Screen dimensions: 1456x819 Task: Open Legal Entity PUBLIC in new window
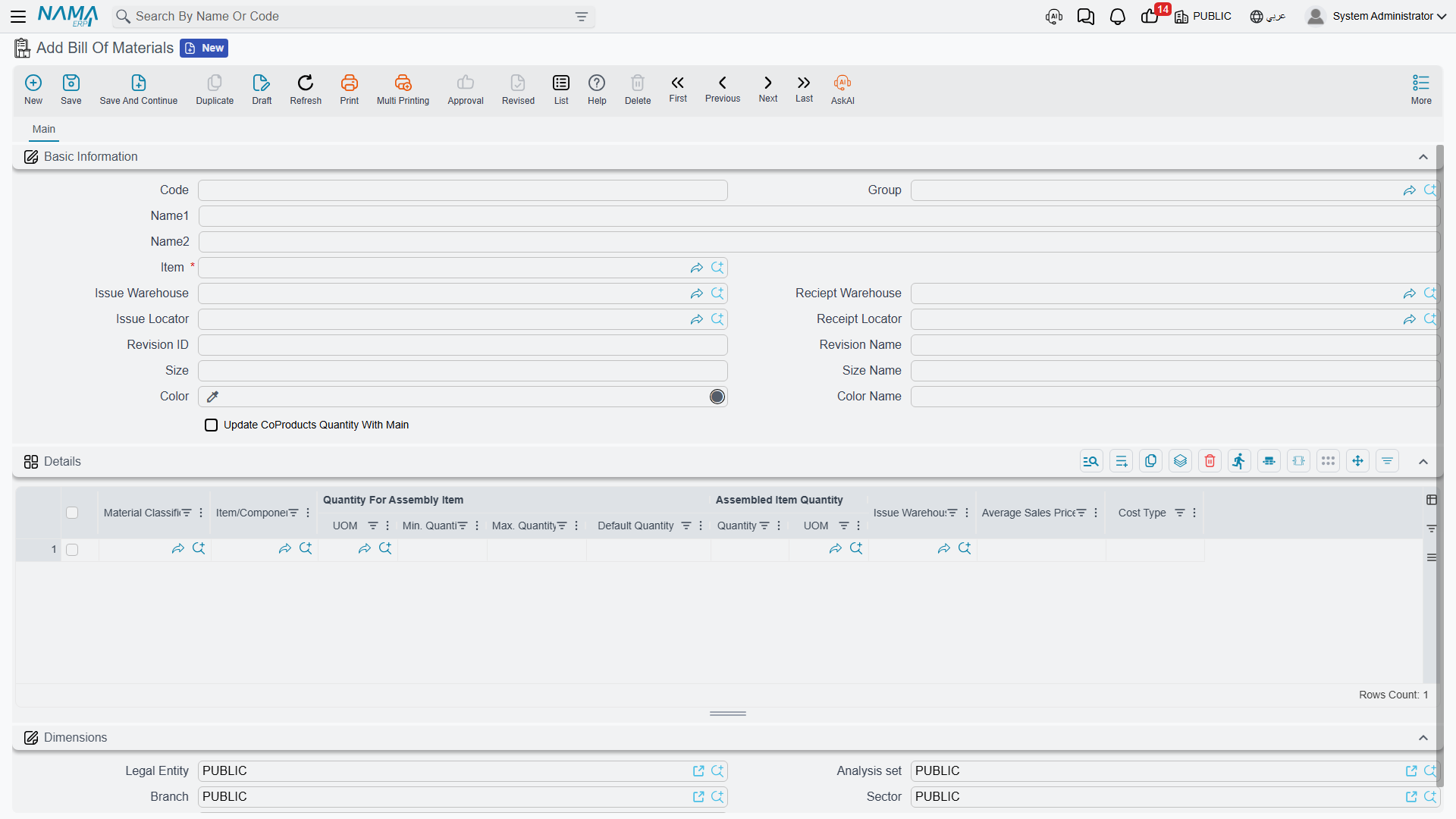pos(698,771)
